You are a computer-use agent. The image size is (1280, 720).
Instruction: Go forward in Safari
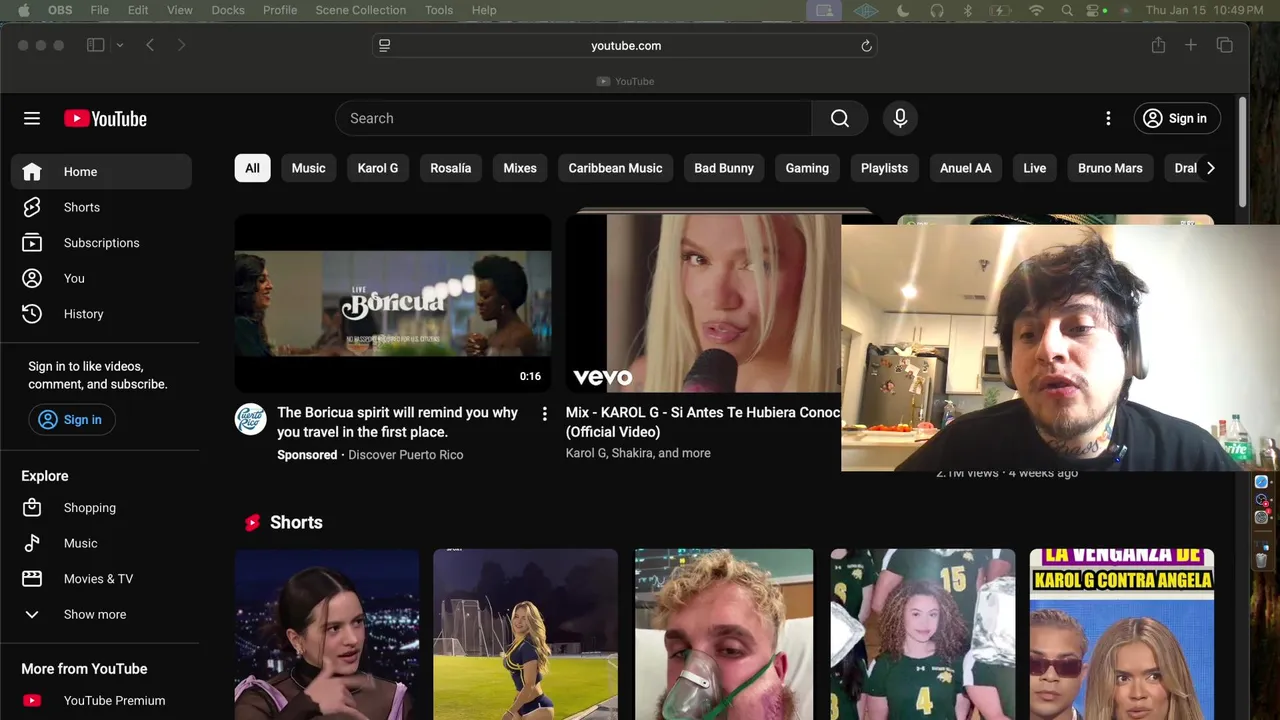[x=181, y=45]
